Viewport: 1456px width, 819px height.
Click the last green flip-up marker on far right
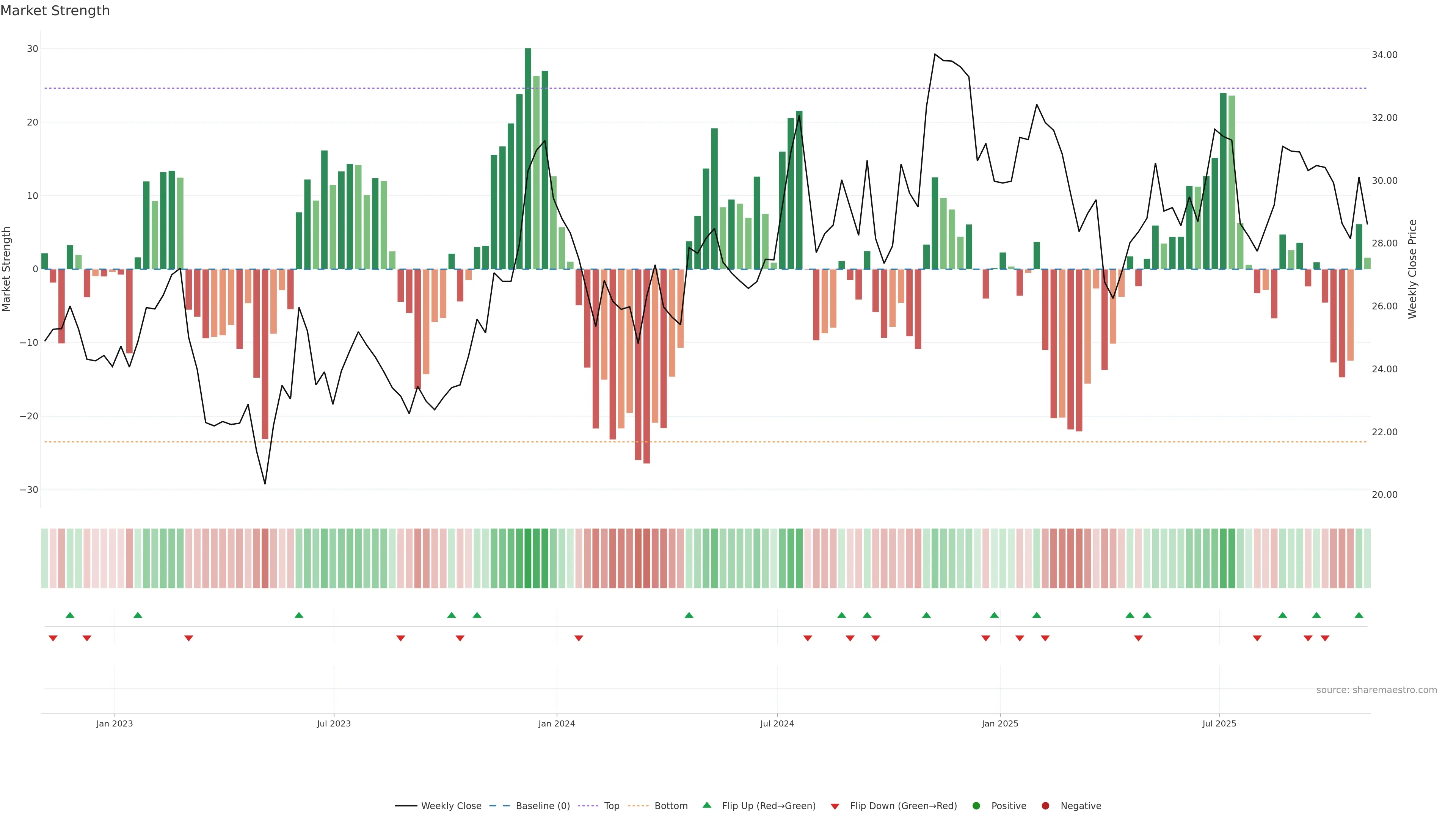pos(1359,615)
